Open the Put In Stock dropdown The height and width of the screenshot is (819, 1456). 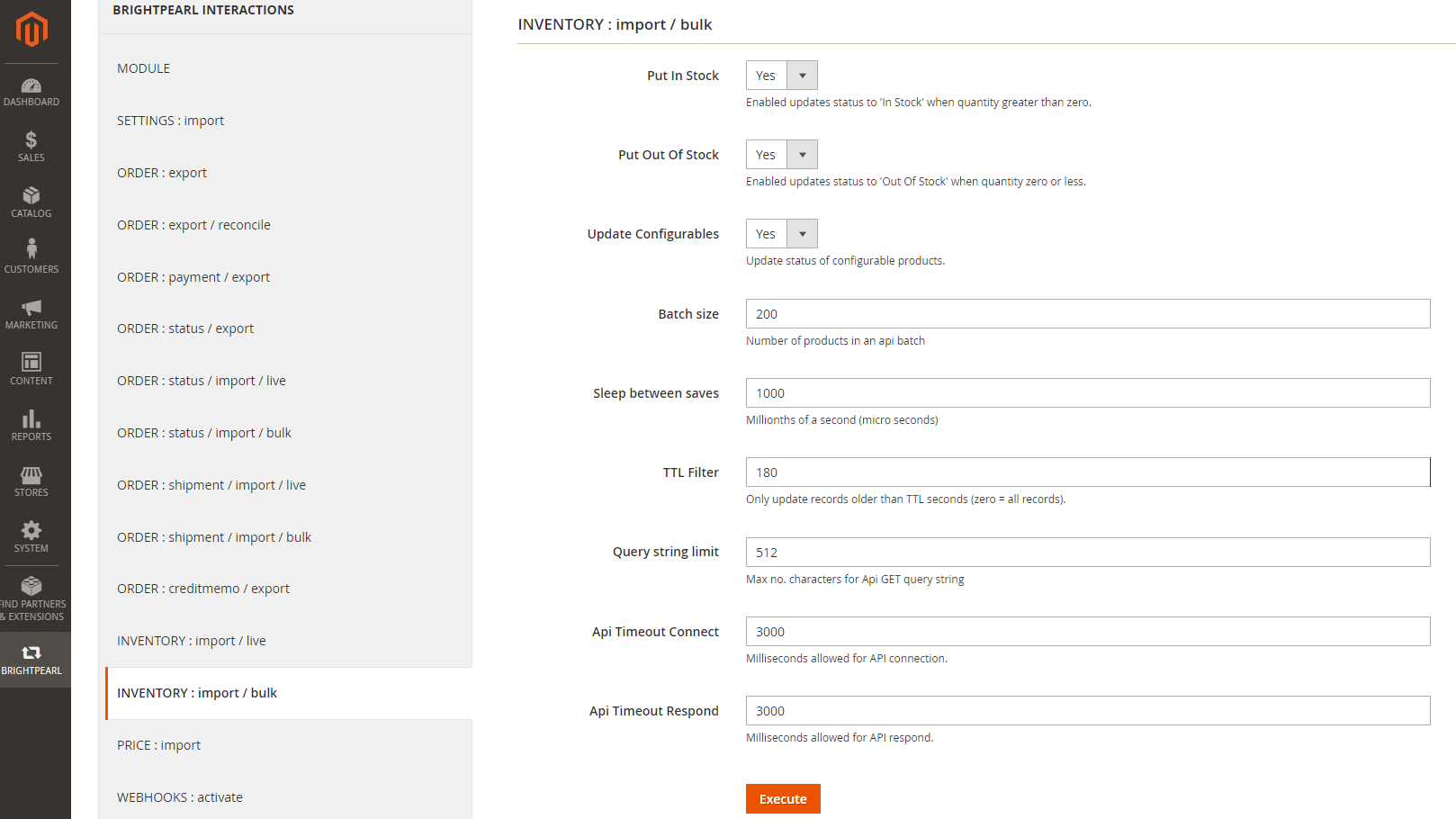point(803,75)
